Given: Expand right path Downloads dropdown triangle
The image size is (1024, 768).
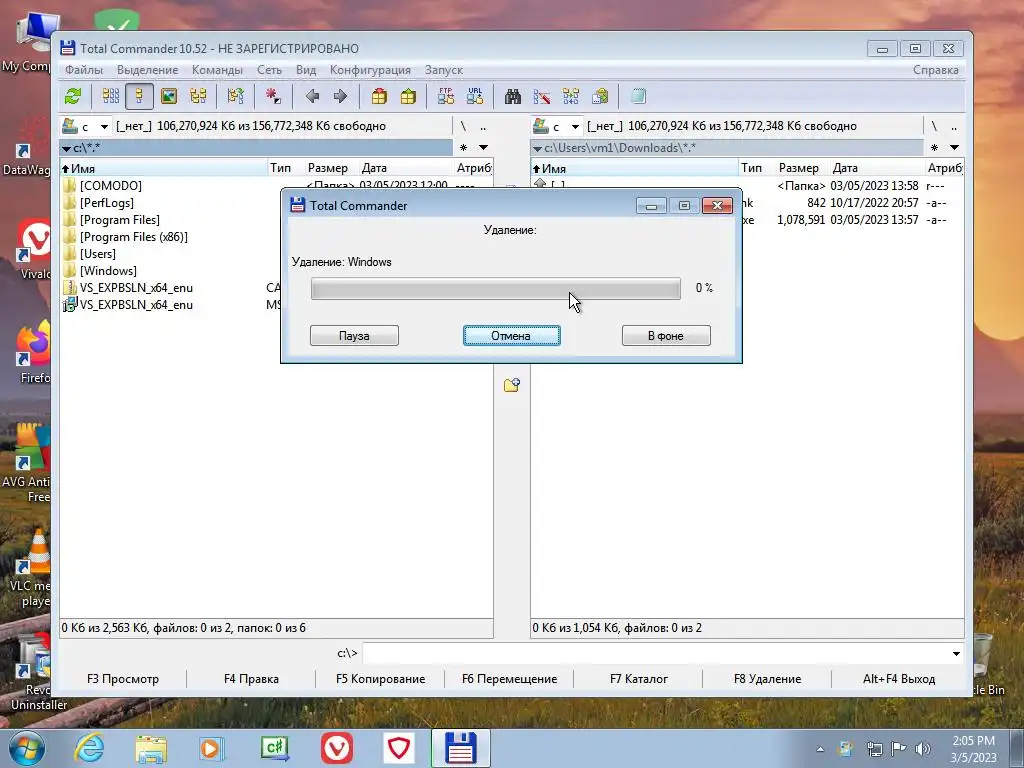Looking at the screenshot, I should 537,149.
